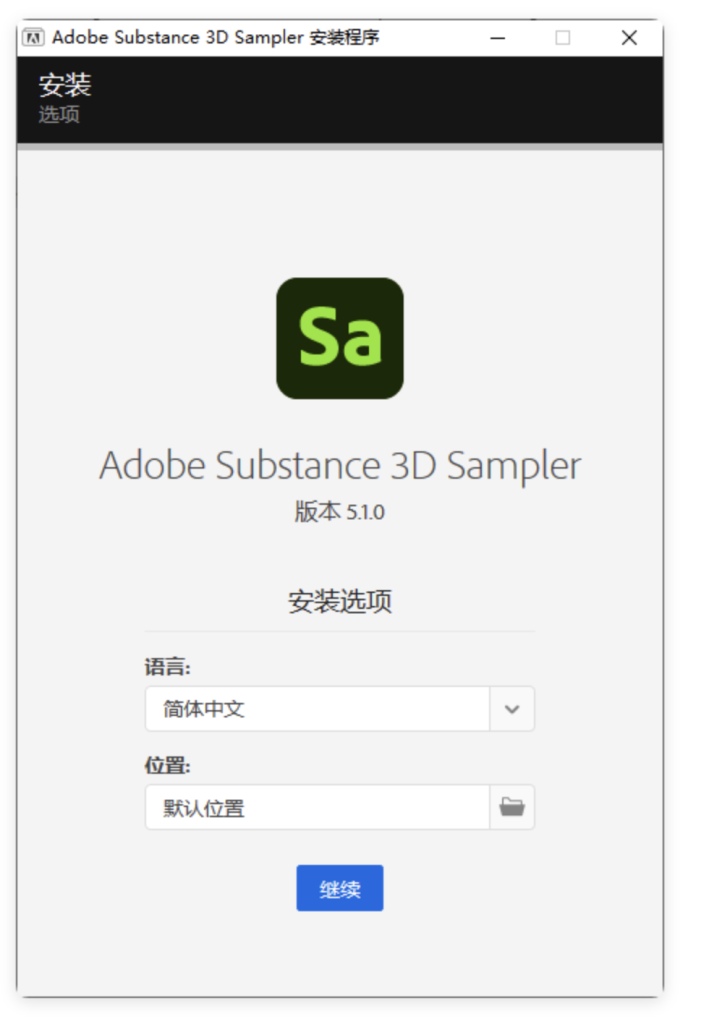Minimize the installer window
The width and height of the screenshot is (709, 1024).
(498, 38)
